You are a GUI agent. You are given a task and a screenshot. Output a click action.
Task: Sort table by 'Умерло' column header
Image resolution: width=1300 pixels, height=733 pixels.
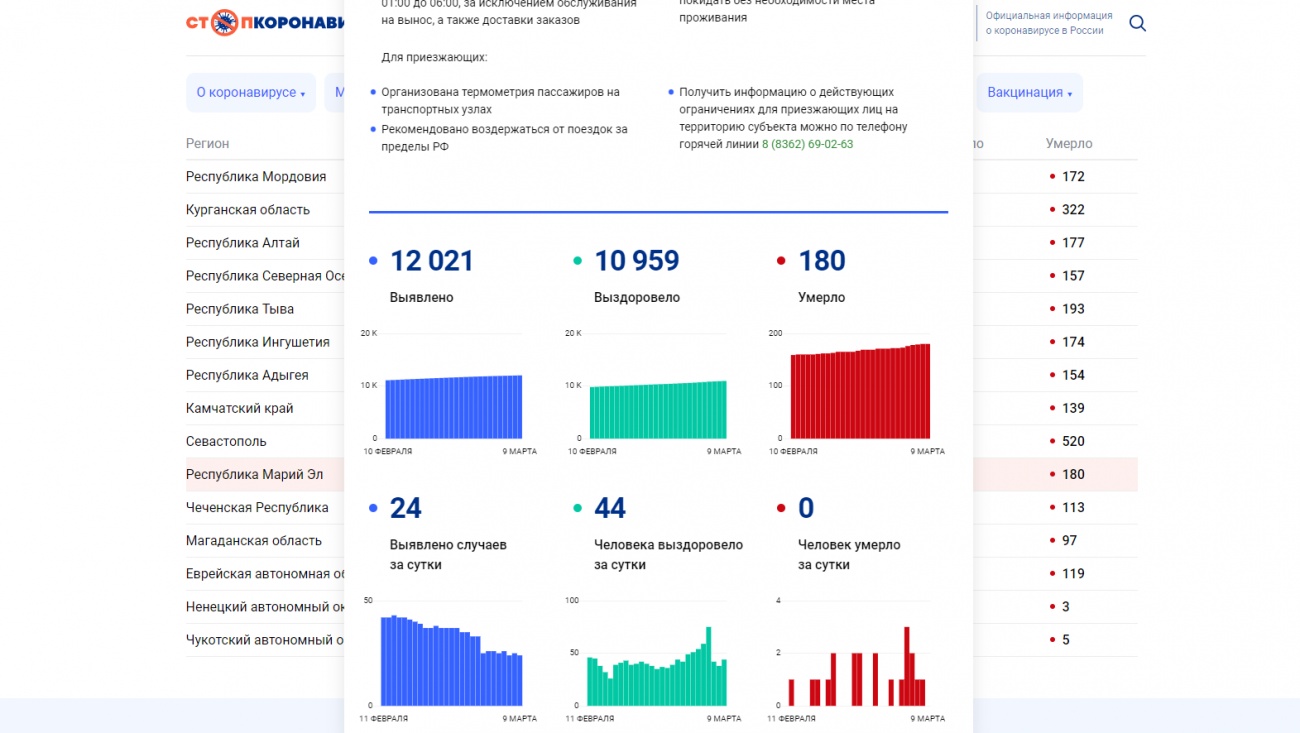1069,144
